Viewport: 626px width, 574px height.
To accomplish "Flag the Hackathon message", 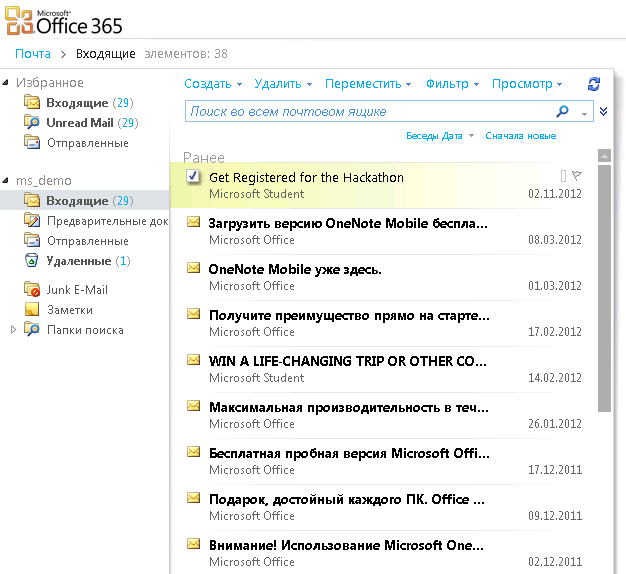I will pos(577,176).
